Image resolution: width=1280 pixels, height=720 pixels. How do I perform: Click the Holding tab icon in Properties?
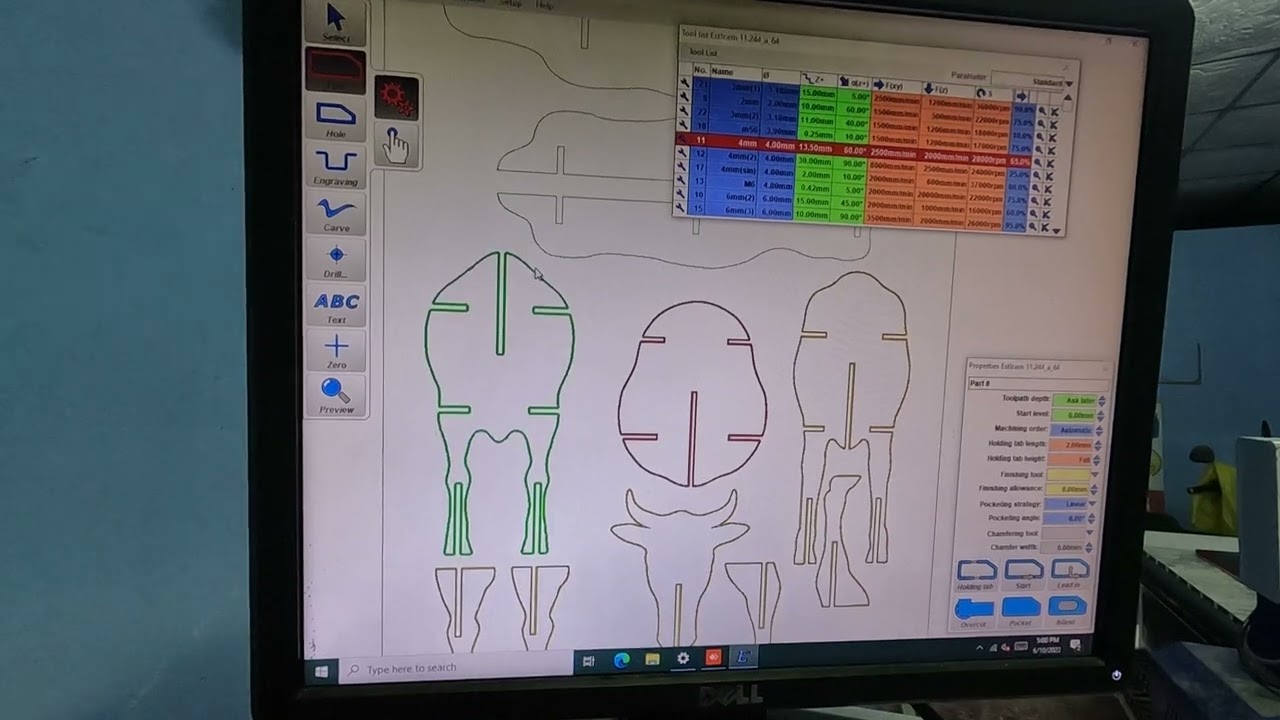point(976,574)
